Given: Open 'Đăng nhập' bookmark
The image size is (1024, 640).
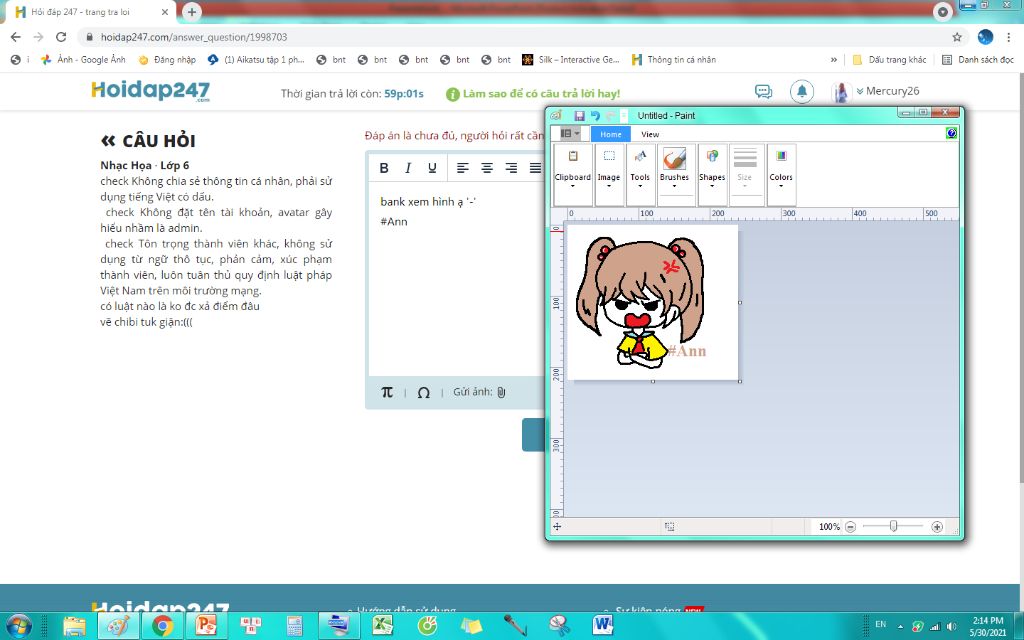Looking at the screenshot, I should point(167,59).
